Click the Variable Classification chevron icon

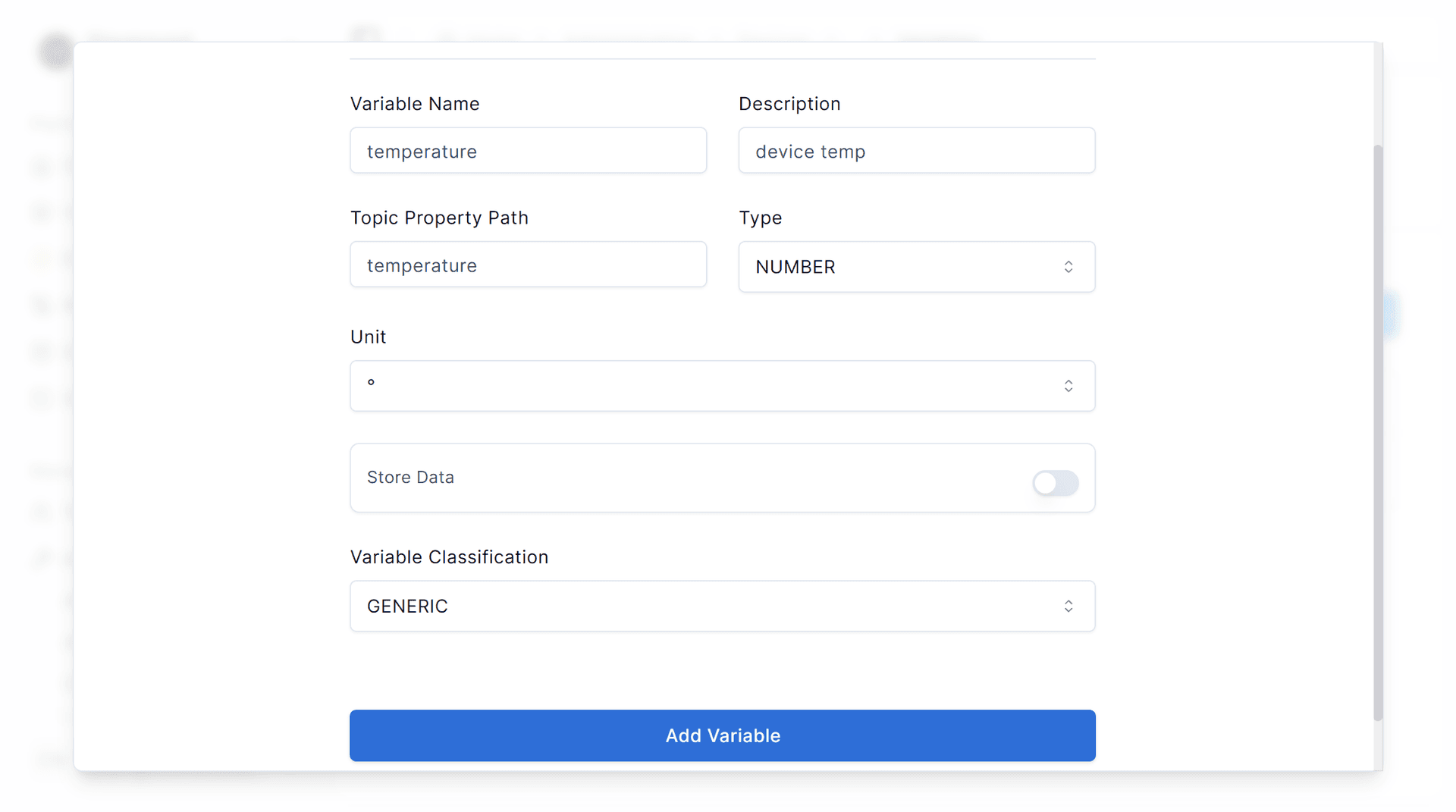[1068, 606]
